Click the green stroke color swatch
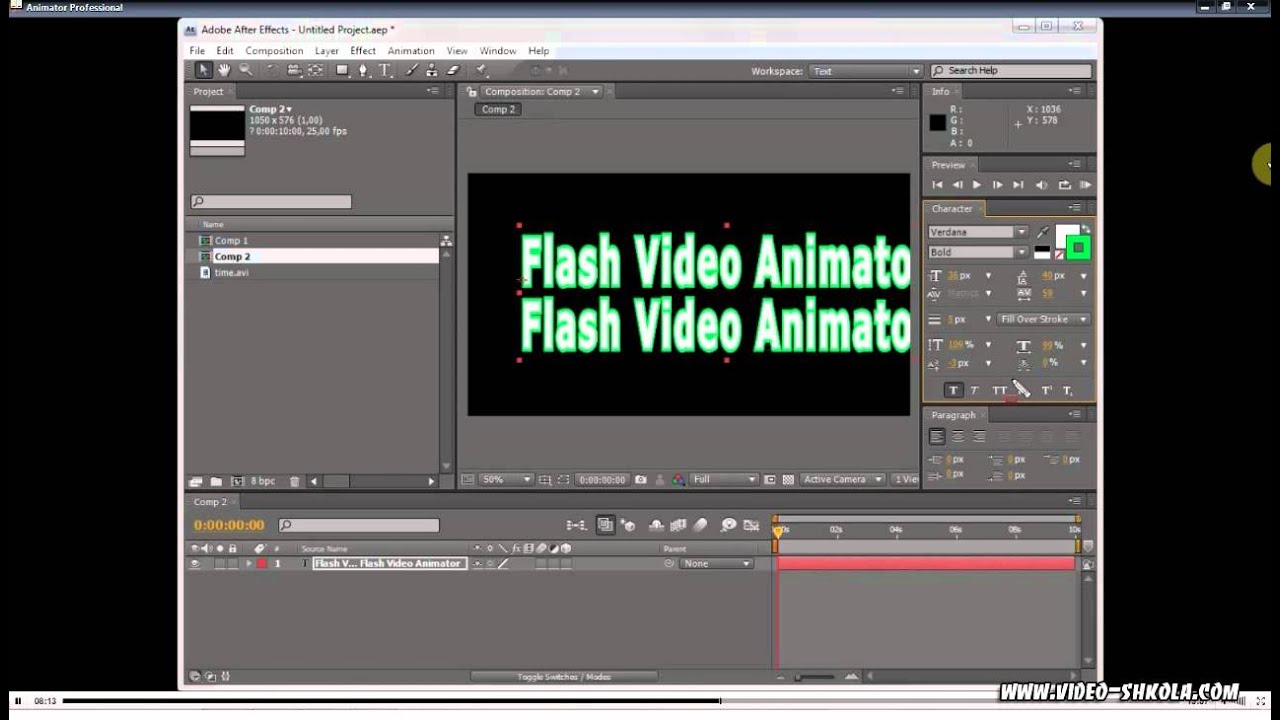The height and width of the screenshot is (720, 1280). click(1078, 247)
